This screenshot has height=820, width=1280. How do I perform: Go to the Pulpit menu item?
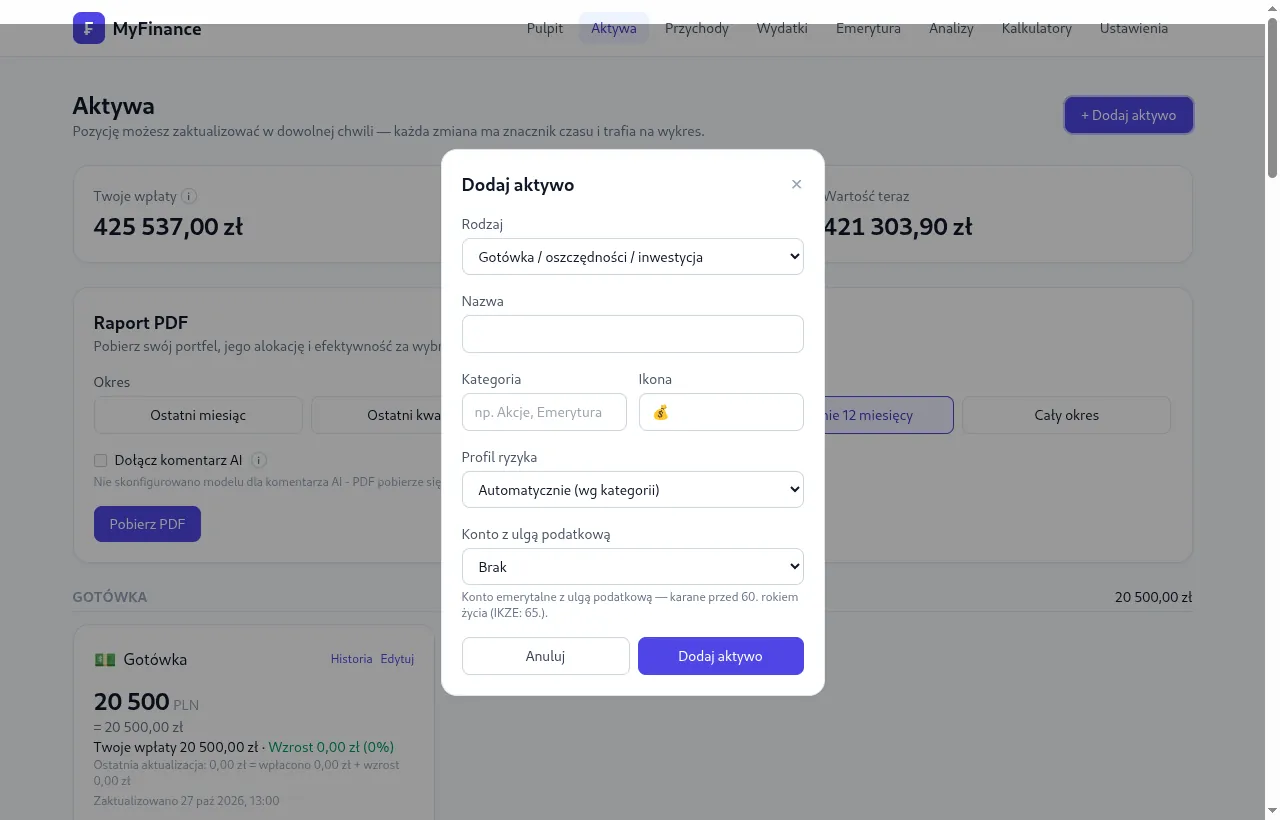[x=545, y=28]
